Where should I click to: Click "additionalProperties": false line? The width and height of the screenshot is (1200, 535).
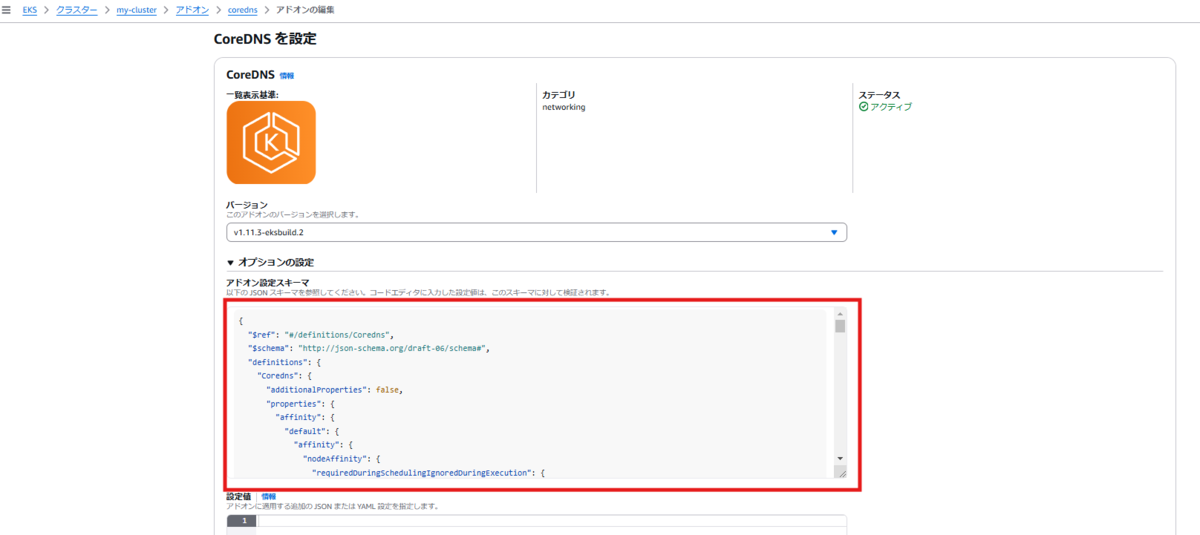(x=334, y=390)
